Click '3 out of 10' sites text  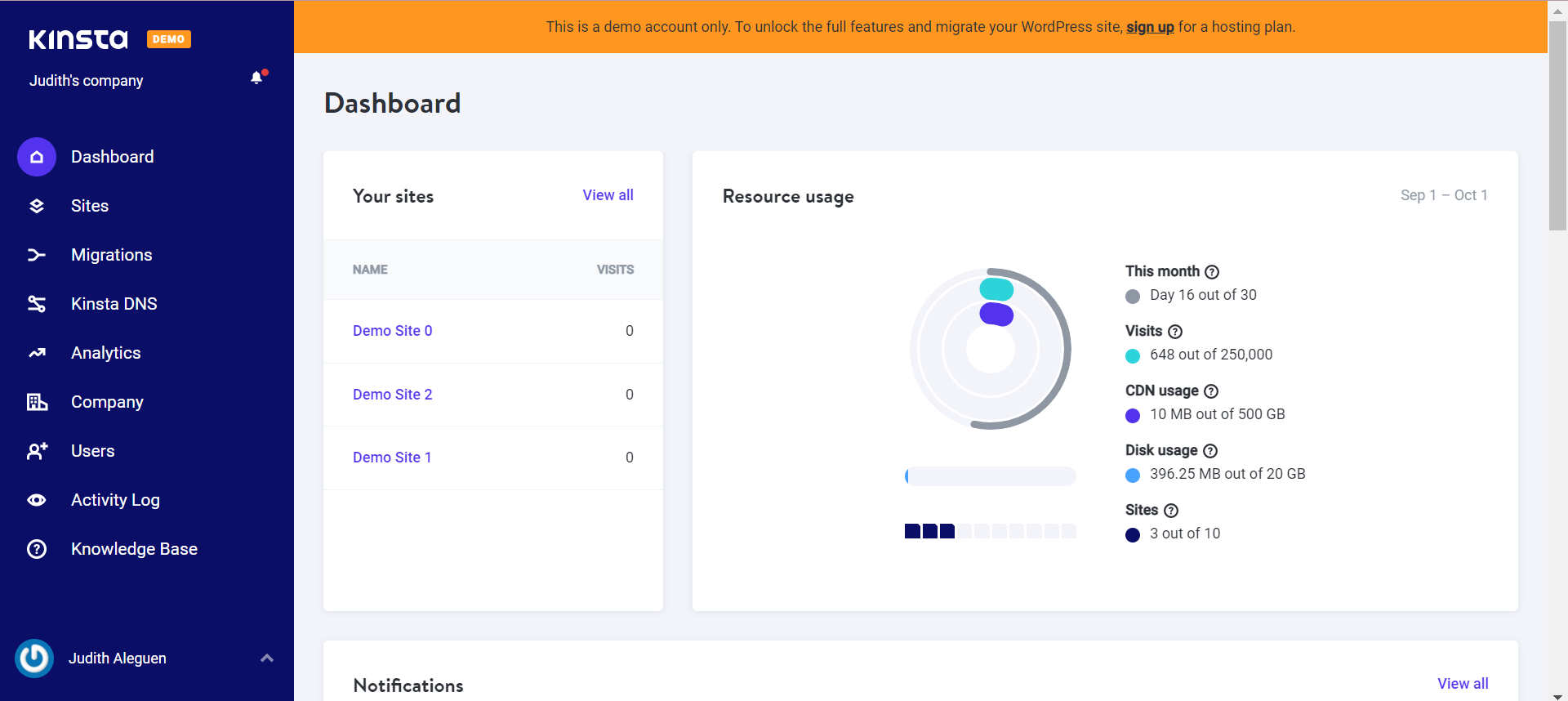click(x=1185, y=534)
